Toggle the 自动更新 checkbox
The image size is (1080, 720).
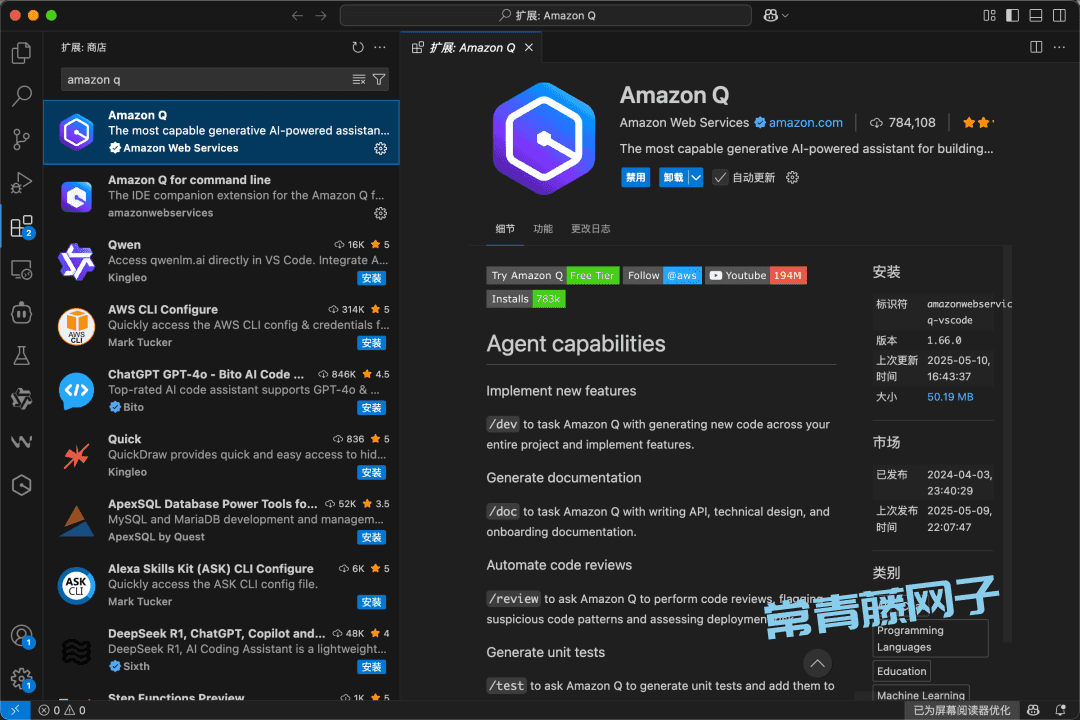(x=720, y=177)
